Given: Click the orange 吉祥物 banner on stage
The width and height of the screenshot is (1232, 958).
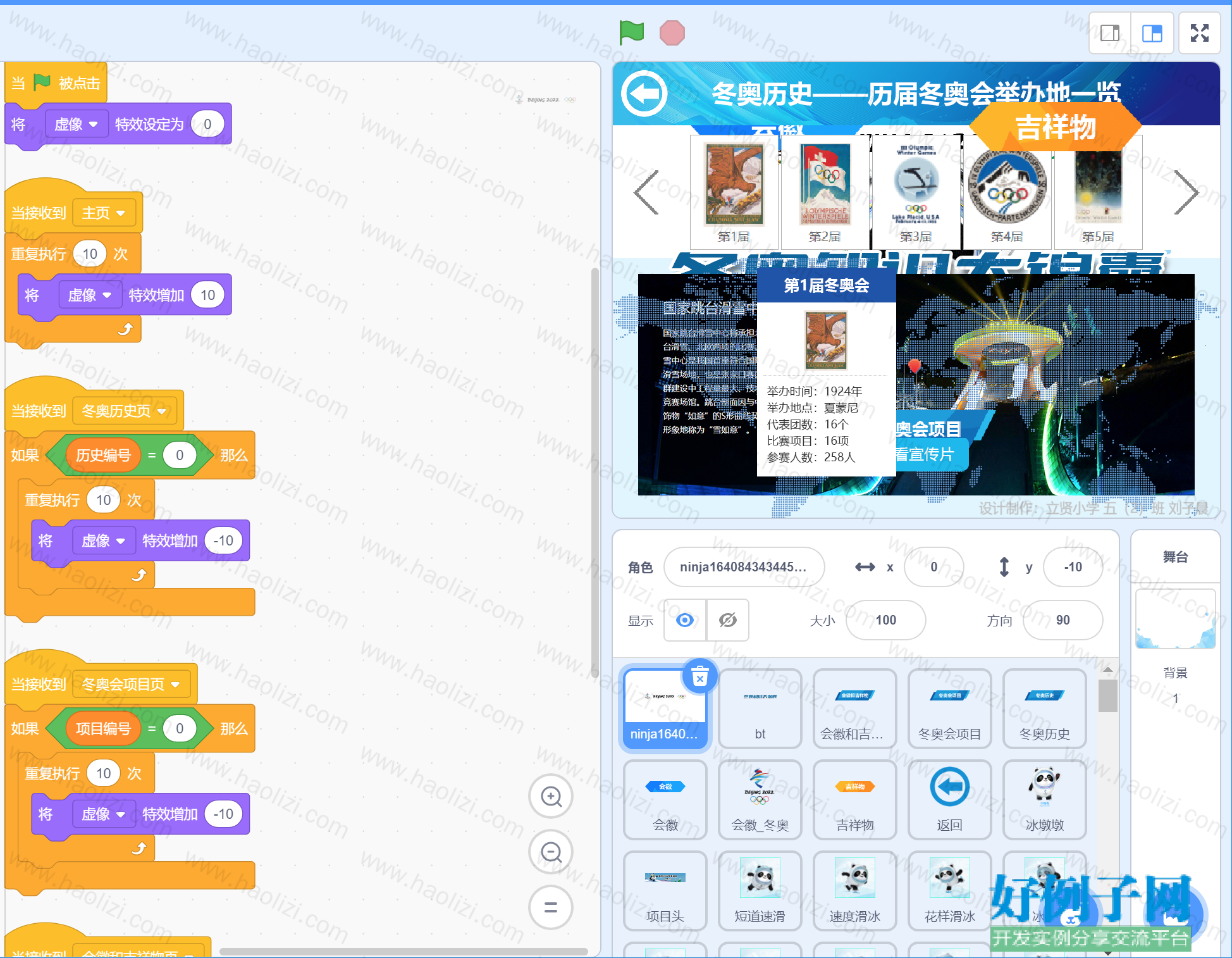Looking at the screenshot, I should point(1055,127).
